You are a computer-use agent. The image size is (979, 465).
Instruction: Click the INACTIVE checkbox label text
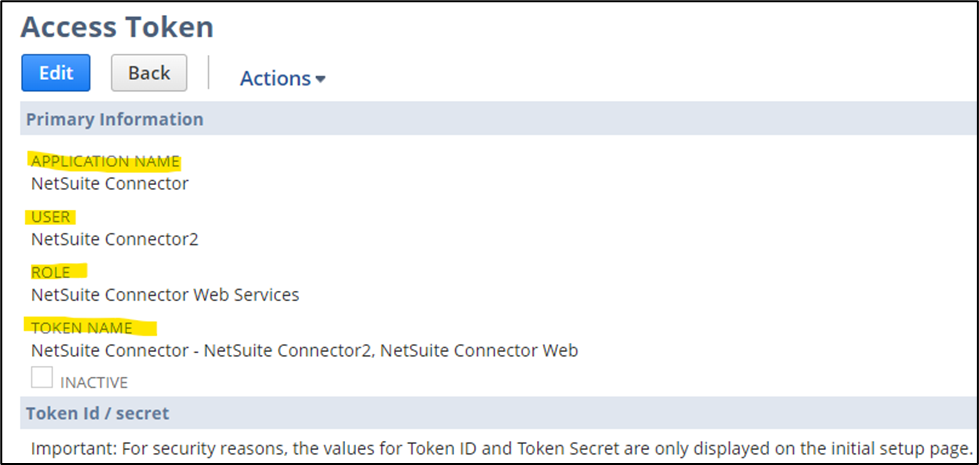(x=94, y=382)
